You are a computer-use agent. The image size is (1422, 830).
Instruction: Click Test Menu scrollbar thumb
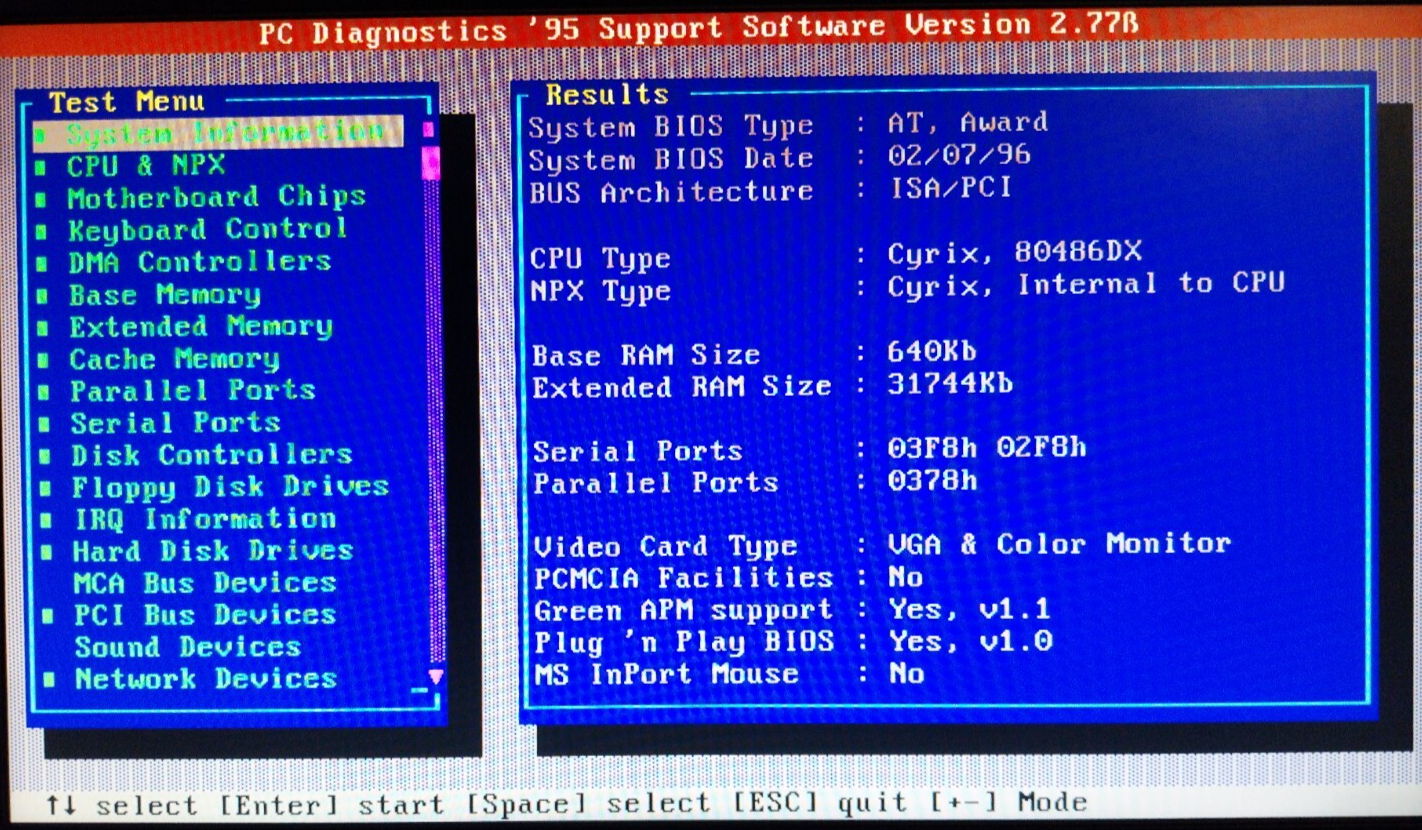click(430, 162)
